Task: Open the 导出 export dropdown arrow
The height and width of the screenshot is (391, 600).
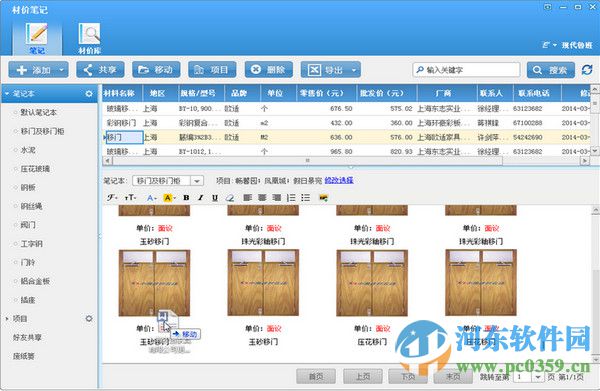Action: click(354, 70)
